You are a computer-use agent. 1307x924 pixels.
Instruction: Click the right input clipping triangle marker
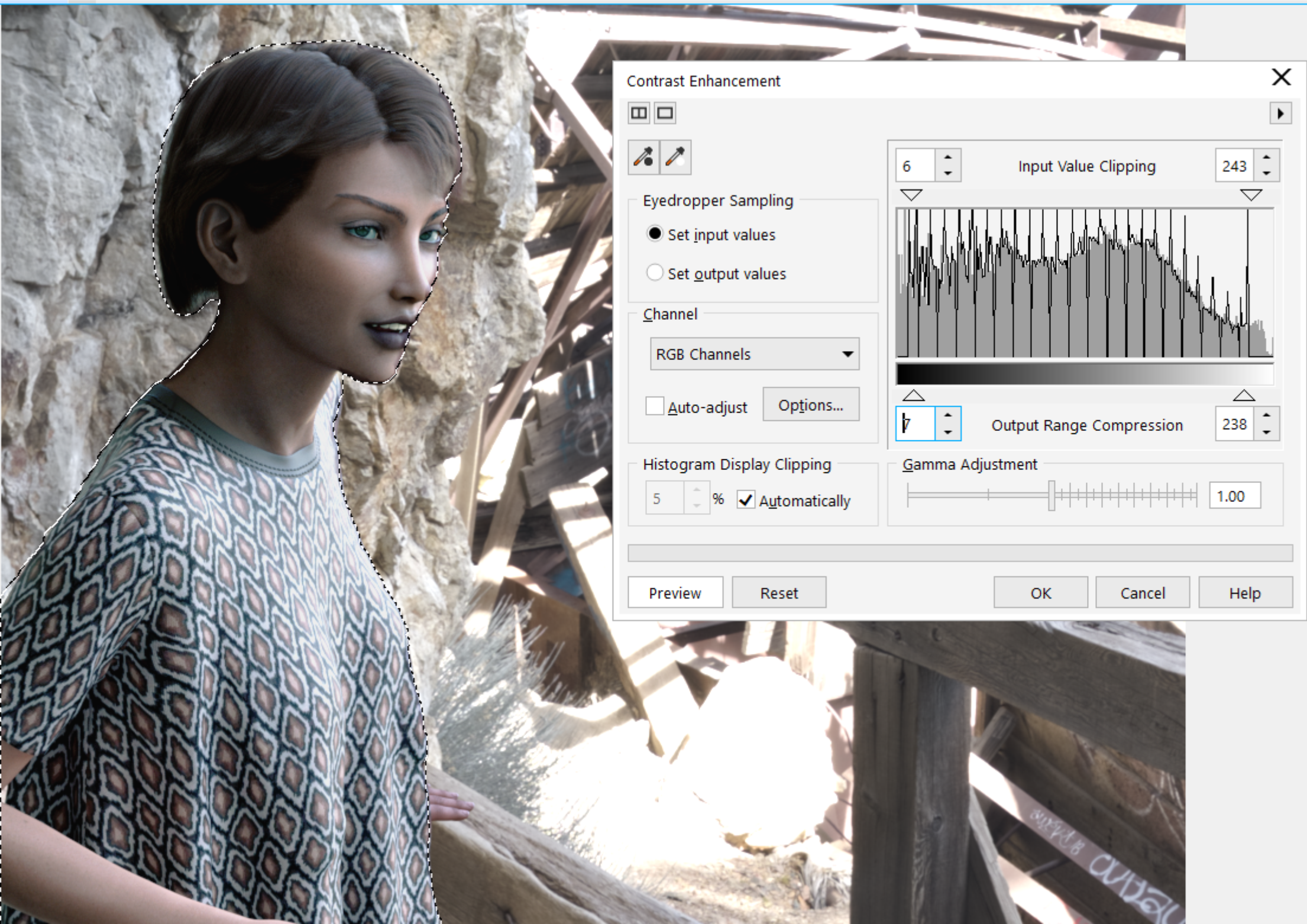[x=1251, y=195]
